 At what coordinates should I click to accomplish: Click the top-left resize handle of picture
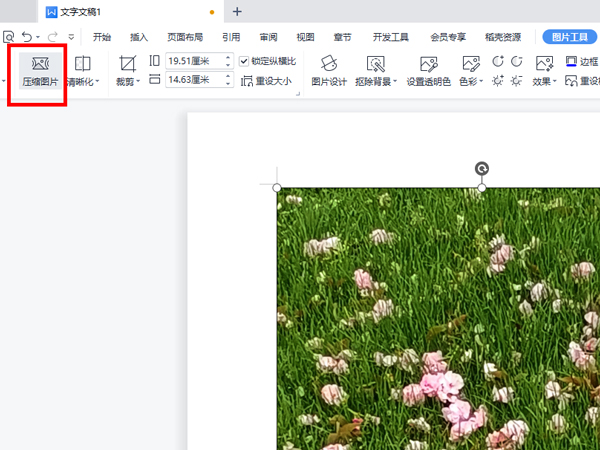277,188
